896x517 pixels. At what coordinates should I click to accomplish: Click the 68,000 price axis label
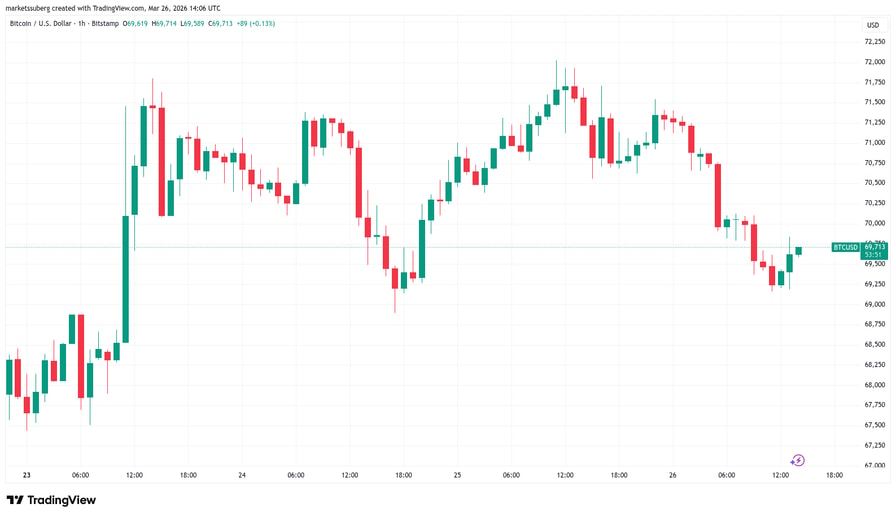pos(874,385)
